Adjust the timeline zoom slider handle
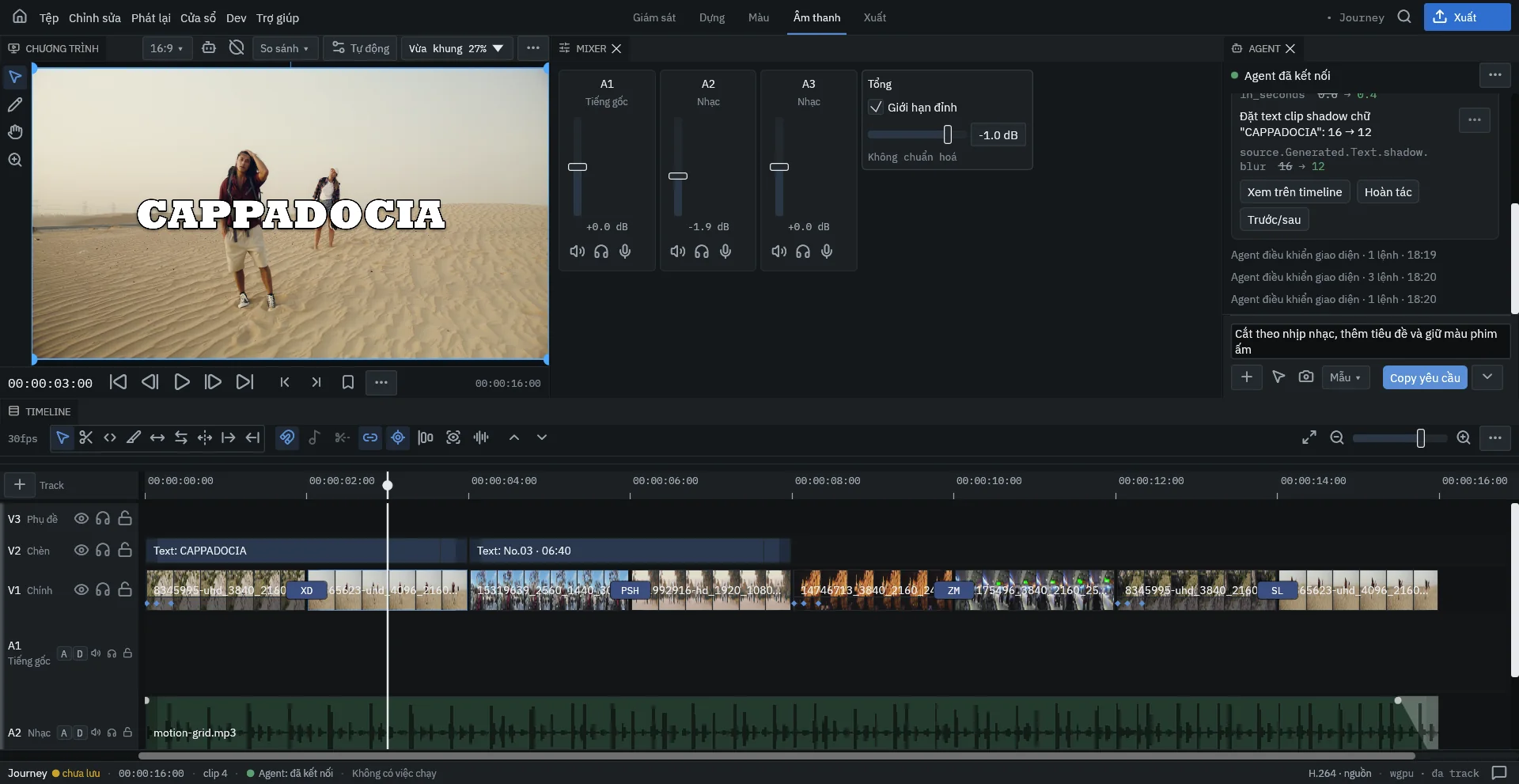 coord(1421,437)
